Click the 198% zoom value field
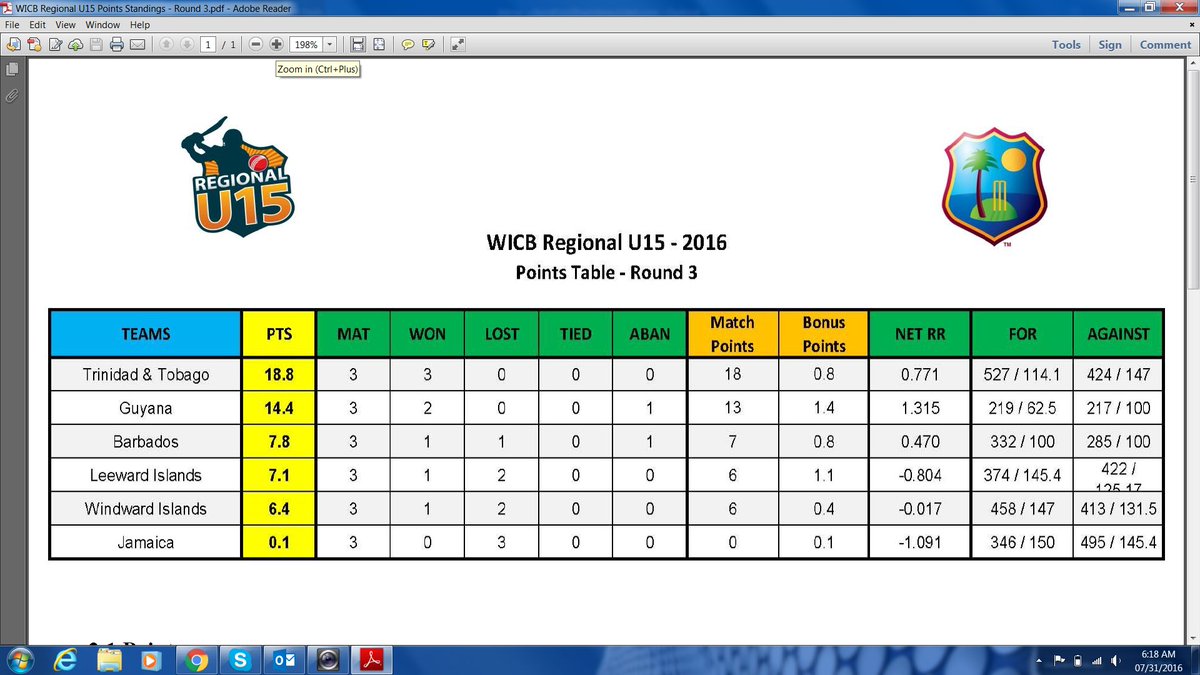This screenshot has width=1200, height=675. pos(306,45)
